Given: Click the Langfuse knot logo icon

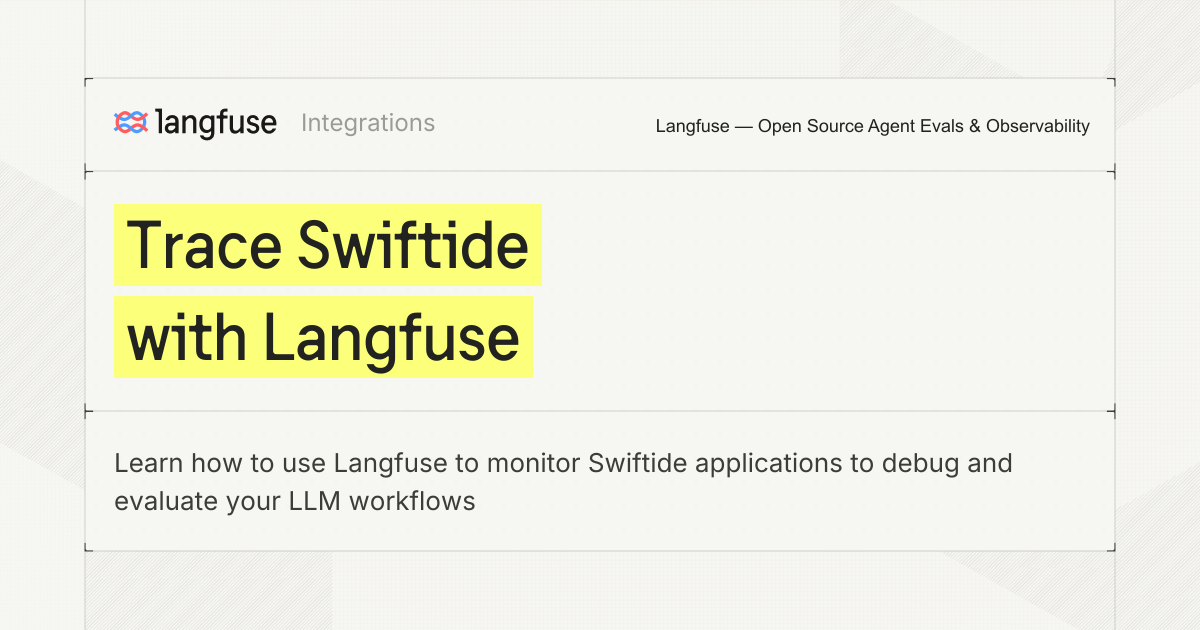Looking at the screenshot, I should click(131, 123).
